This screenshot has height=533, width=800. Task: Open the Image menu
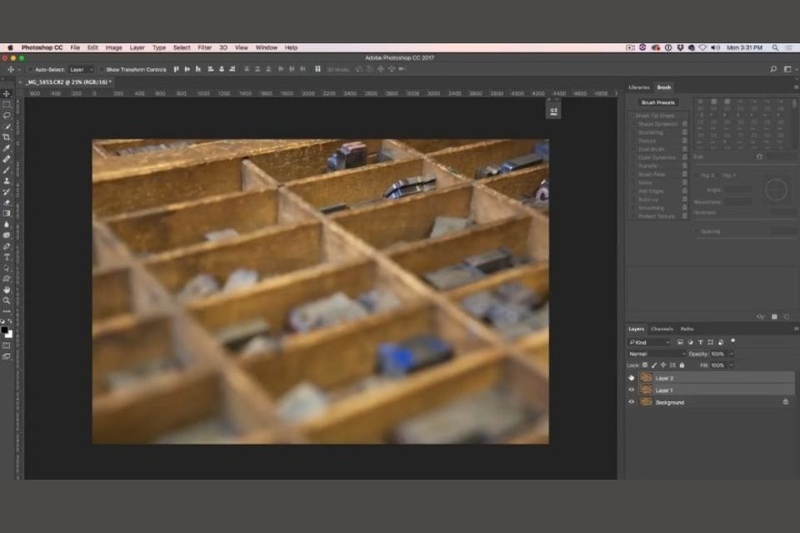click(x=113, y=47)
